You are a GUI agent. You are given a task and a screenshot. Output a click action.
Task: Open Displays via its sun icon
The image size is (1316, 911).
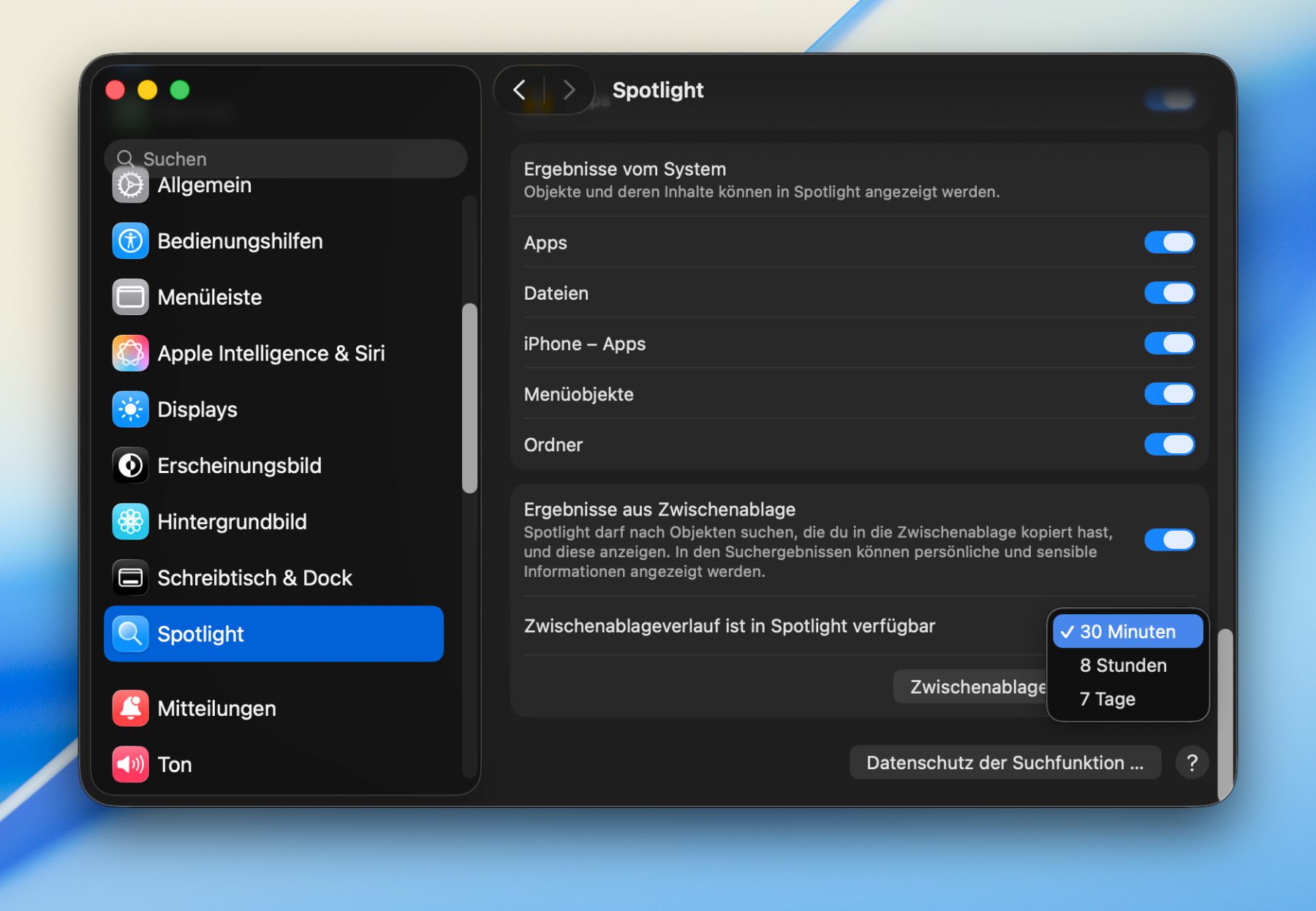130,409
